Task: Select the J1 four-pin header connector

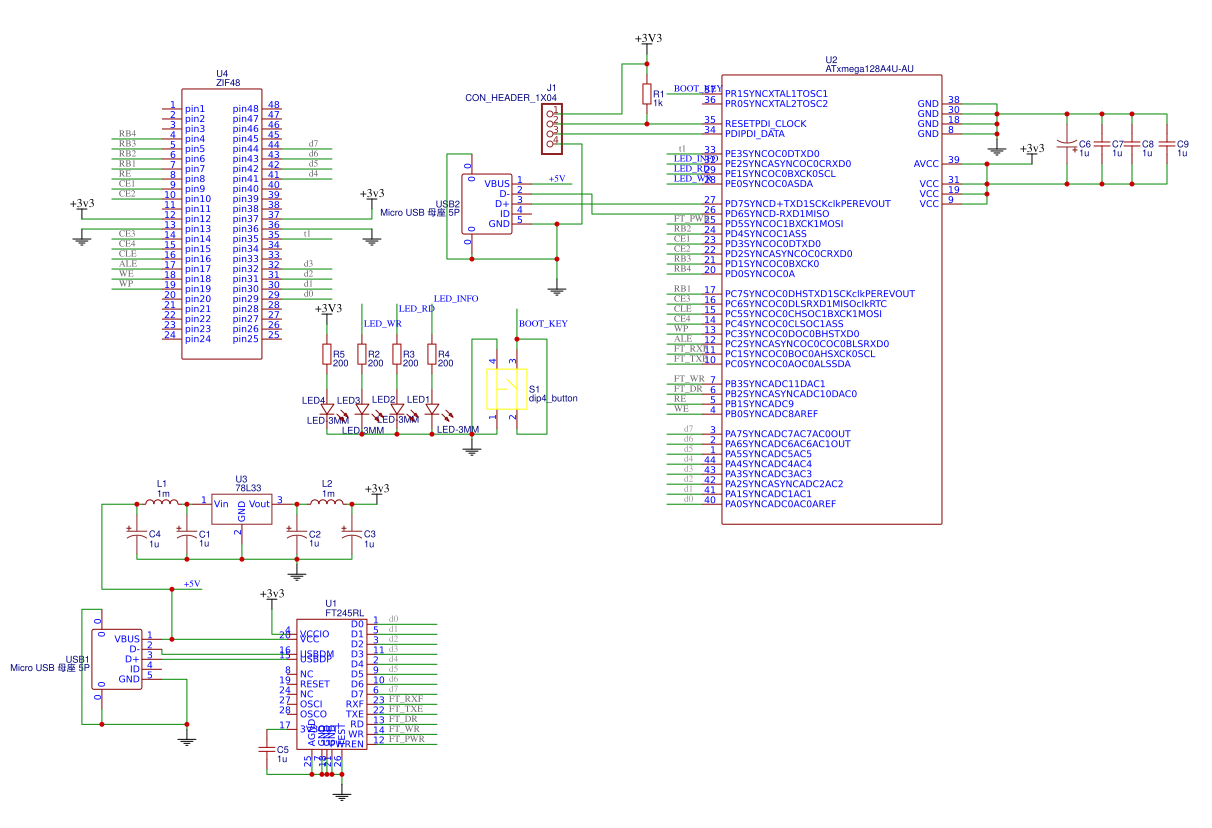Action: coord(552,130)
